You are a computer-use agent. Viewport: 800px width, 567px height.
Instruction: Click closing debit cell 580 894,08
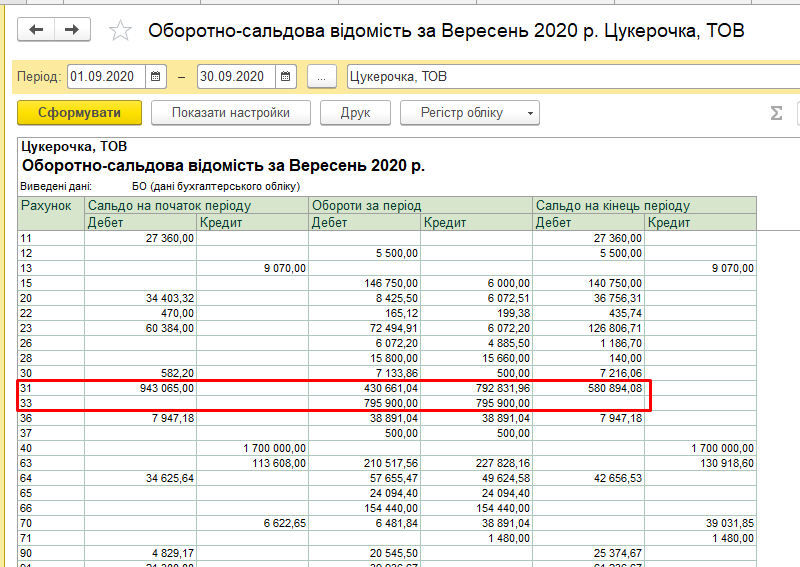pos(608,387)
